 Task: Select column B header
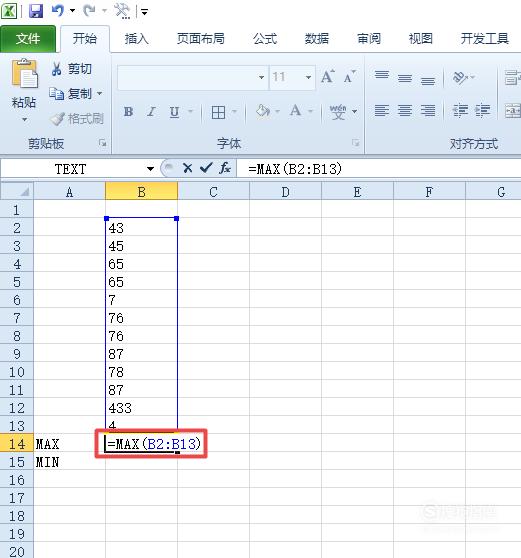pyautogui.click(x=141, y=192)
